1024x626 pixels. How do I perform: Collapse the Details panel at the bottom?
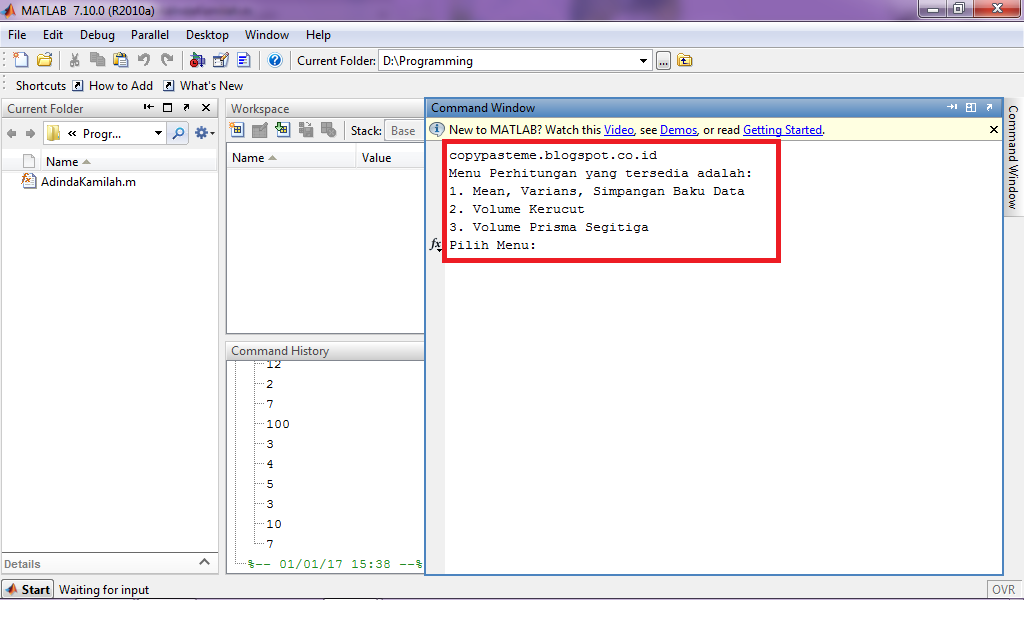tap(204, 562)
